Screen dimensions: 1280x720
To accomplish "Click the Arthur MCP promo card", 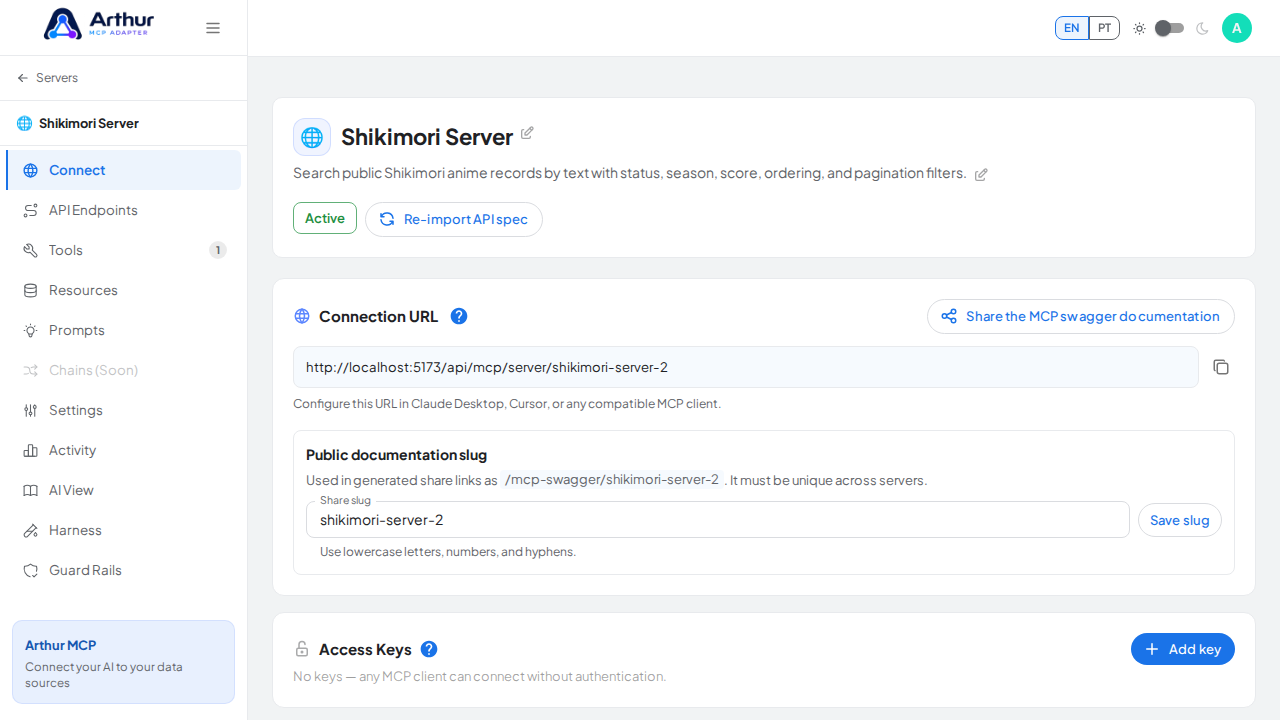I will tap(124, 662).
